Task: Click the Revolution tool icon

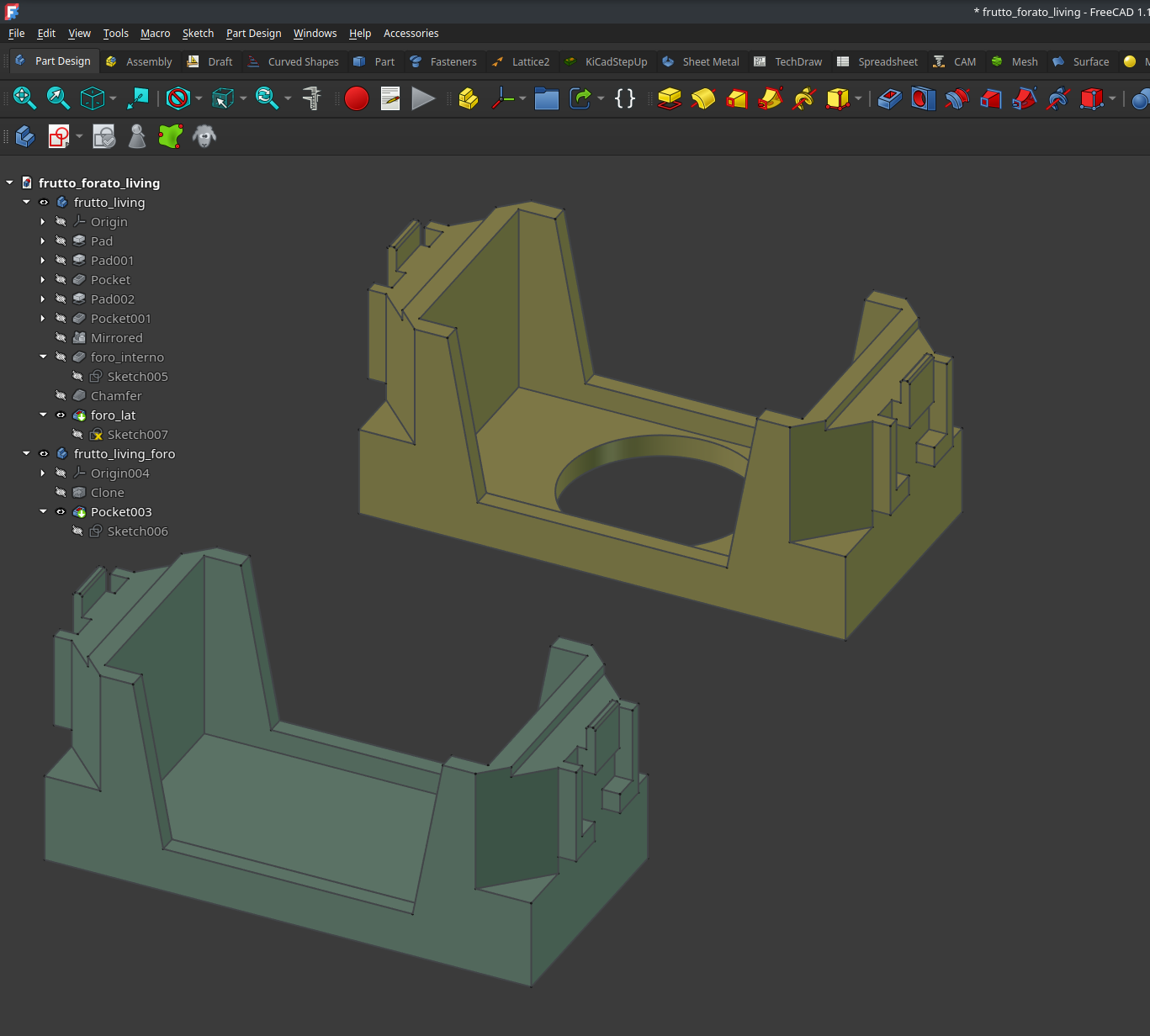Action: 703,98
